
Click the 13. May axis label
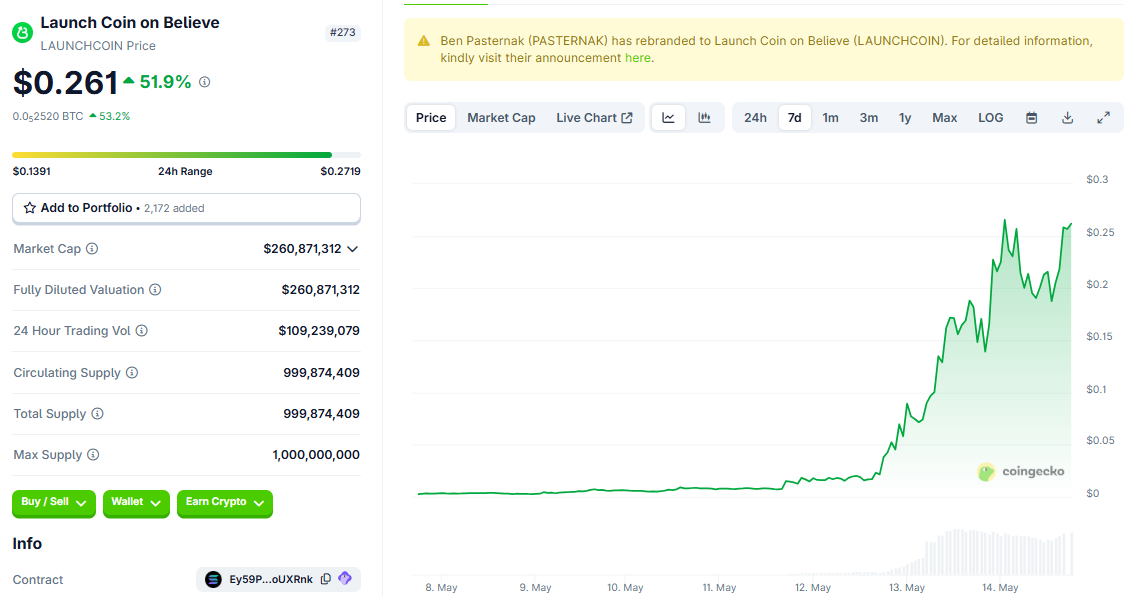pyautogui.click(x=907, y=587)
